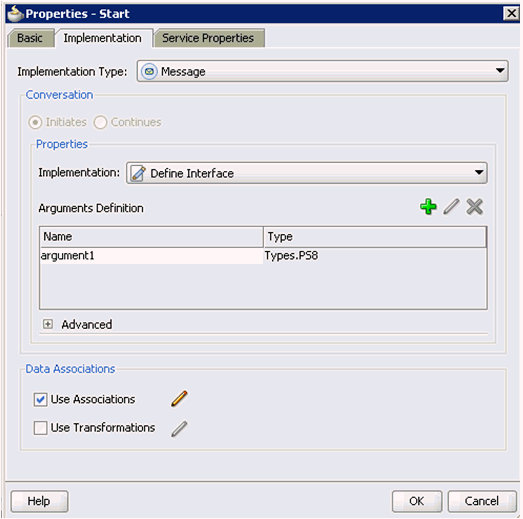Delete the selected argument with X icon
523x519 pixels.
pos(474,206)
